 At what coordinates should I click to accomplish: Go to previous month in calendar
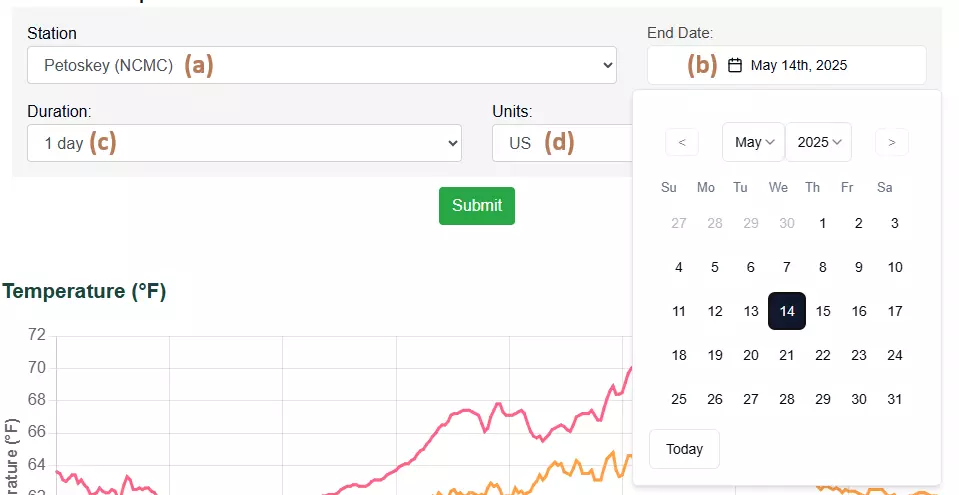681,142
